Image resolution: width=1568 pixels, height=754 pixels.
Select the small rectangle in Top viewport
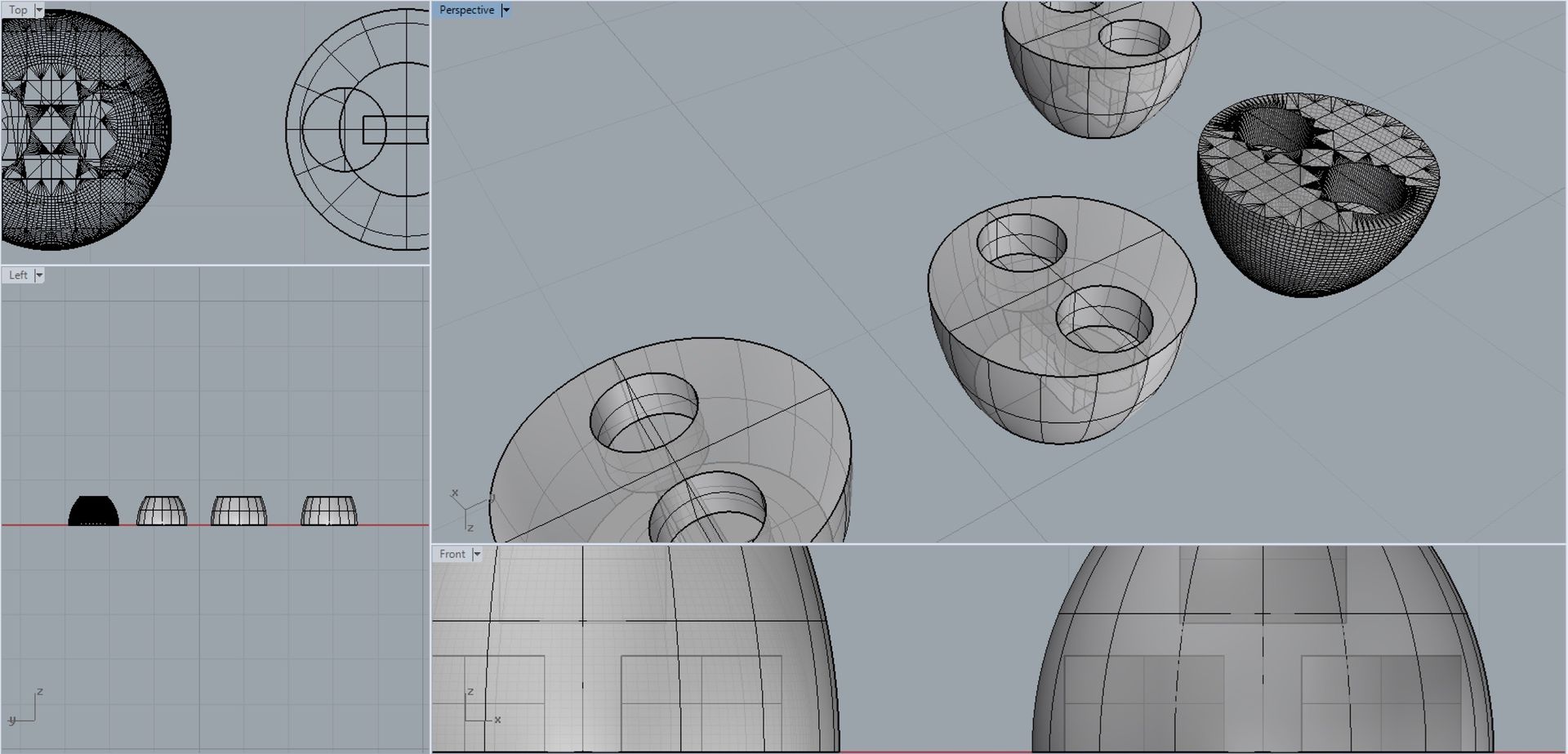395,130
